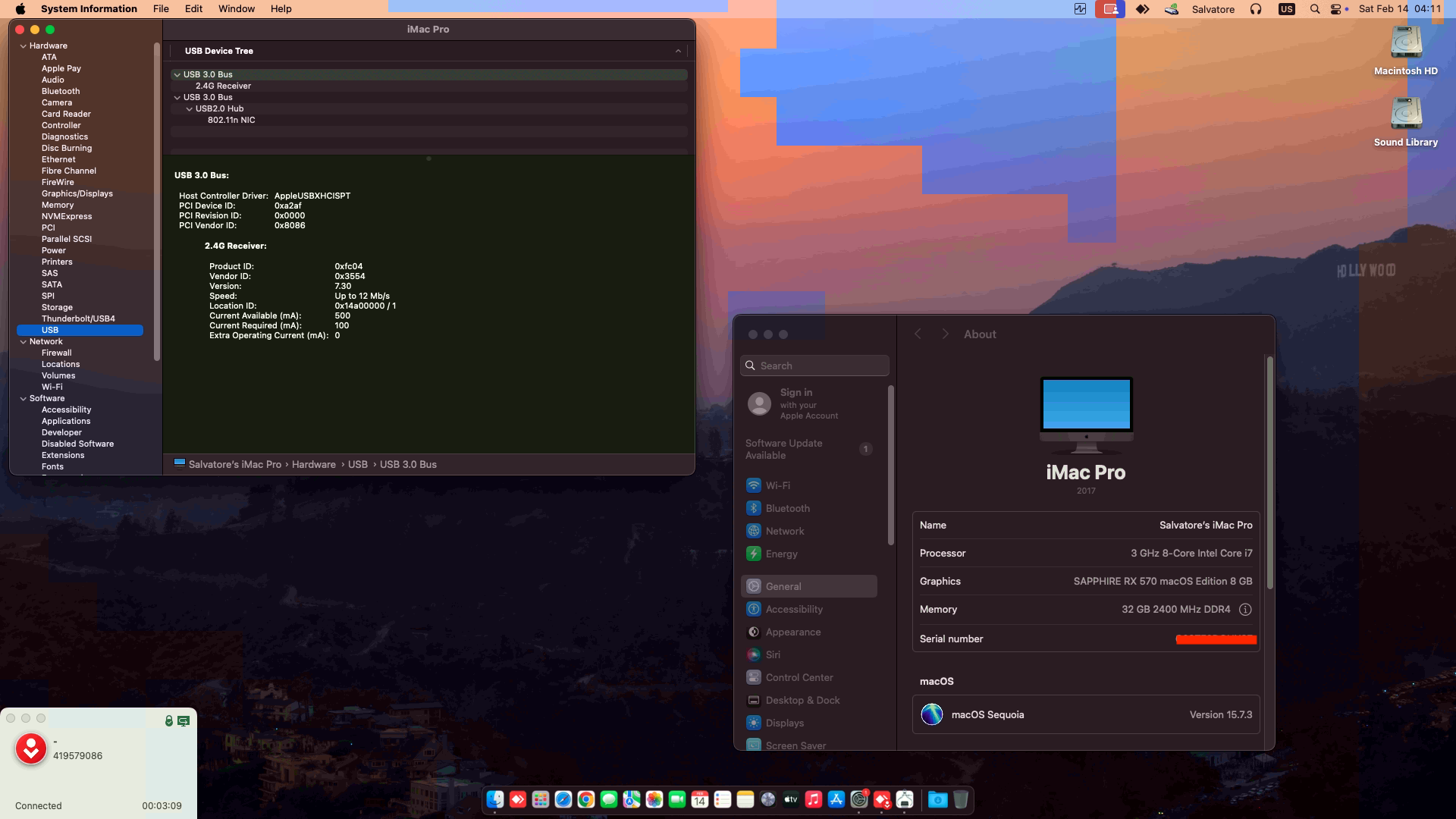The width and height of the screenshot is (1456, 819).
Task: Open the Photos app in Dock
Action: (654, 799)
